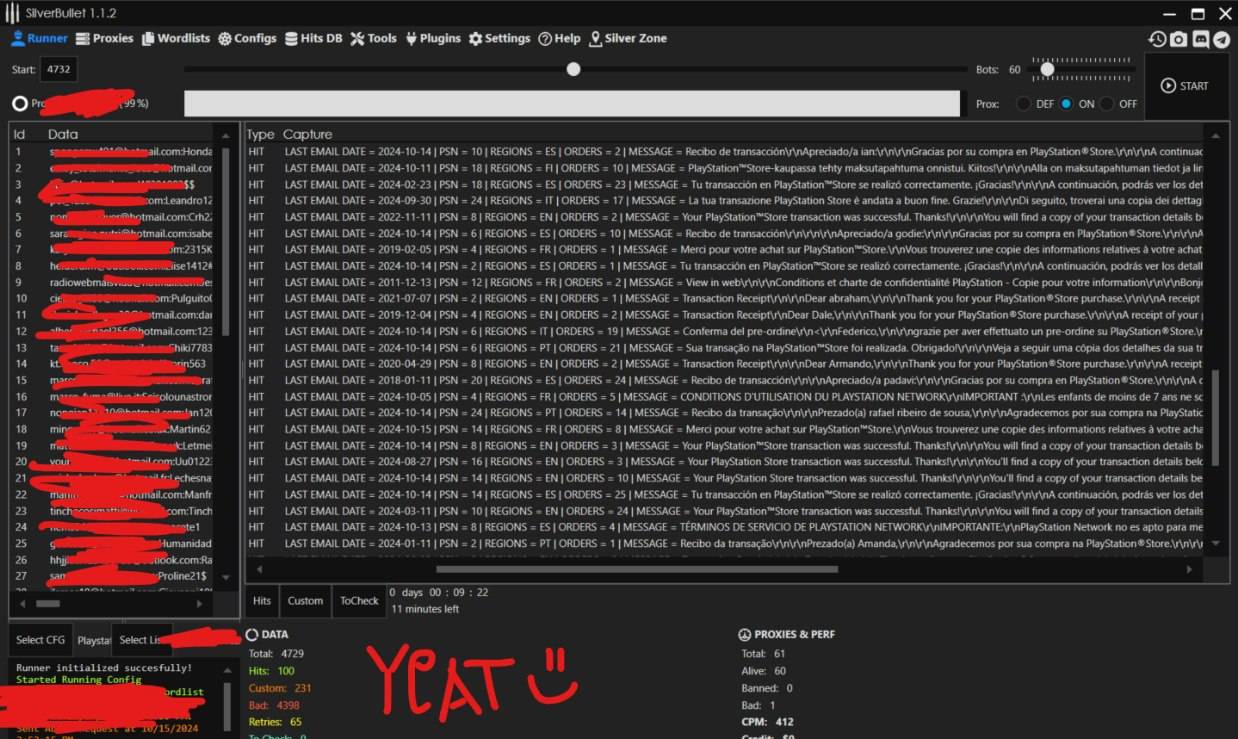
Task: Go to the Configs tab
Action: pos(247,38)
